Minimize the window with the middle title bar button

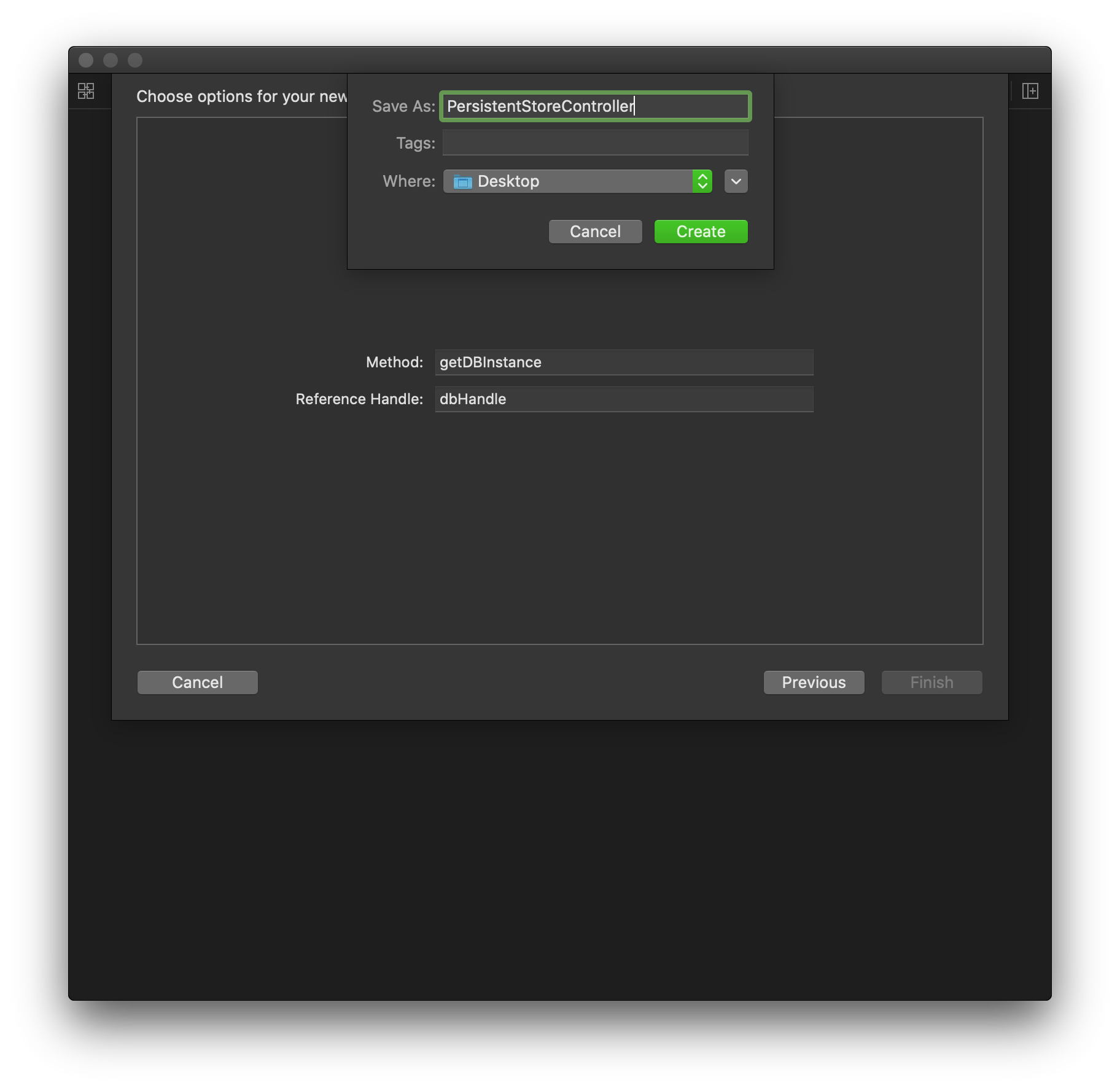[111, 60]
